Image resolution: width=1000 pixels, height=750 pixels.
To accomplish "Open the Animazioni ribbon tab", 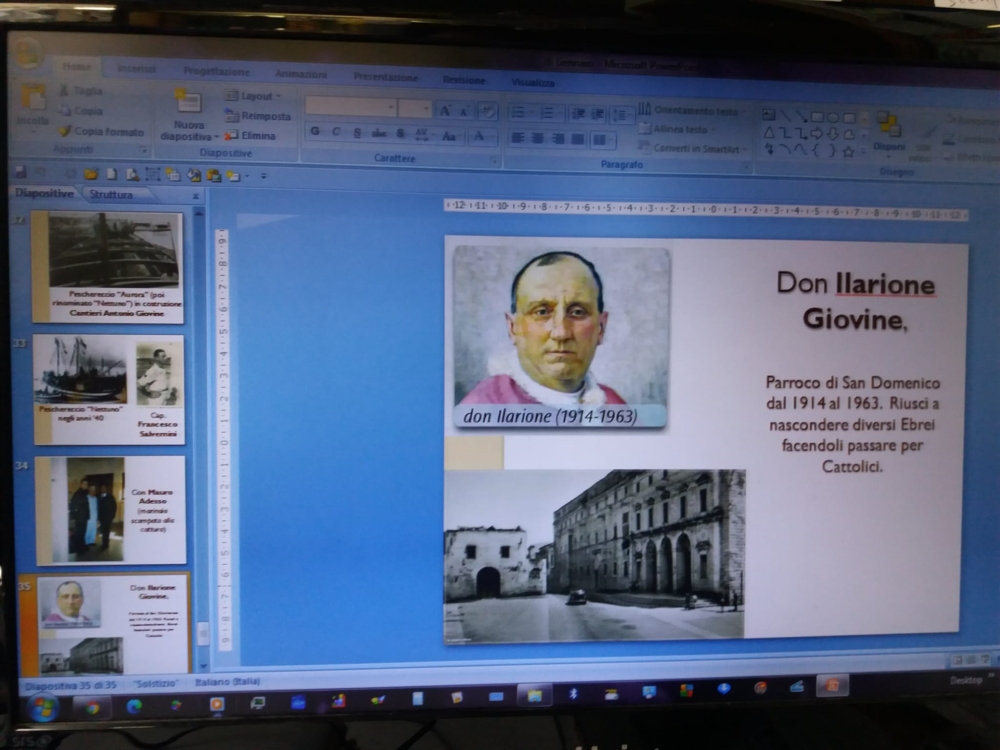I will 301,74.
